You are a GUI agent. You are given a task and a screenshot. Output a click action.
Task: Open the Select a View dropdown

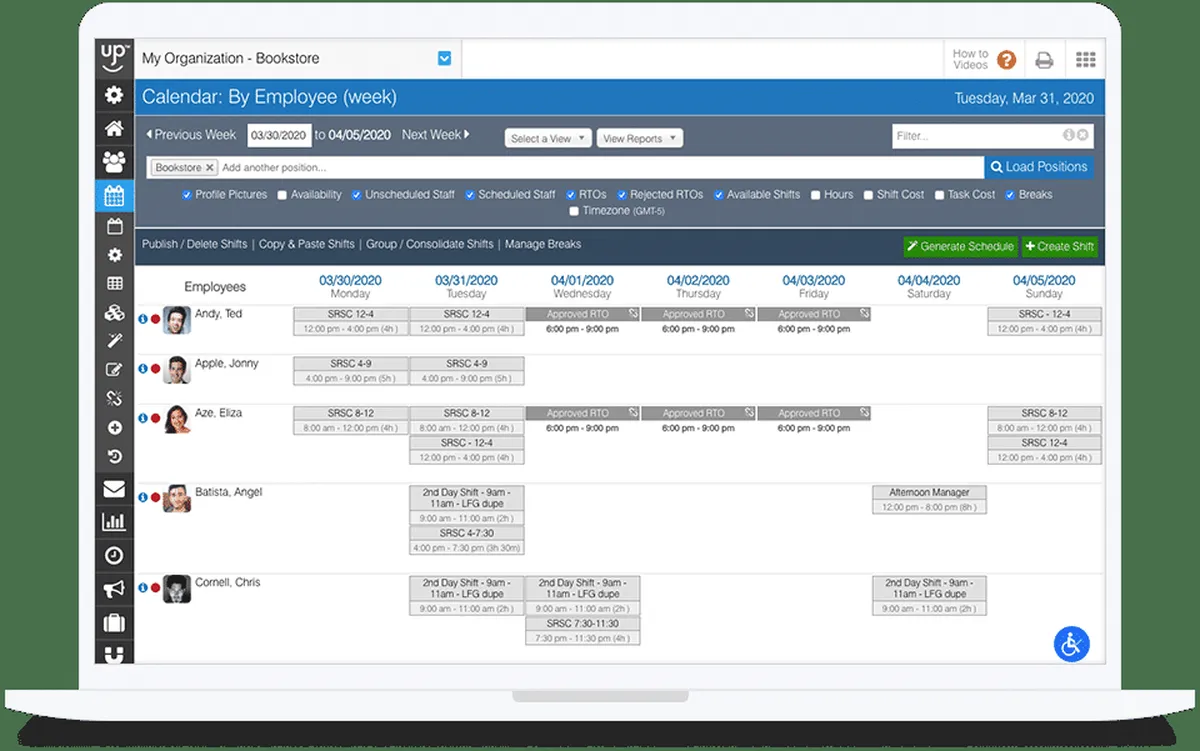click(x=548, y=139)
